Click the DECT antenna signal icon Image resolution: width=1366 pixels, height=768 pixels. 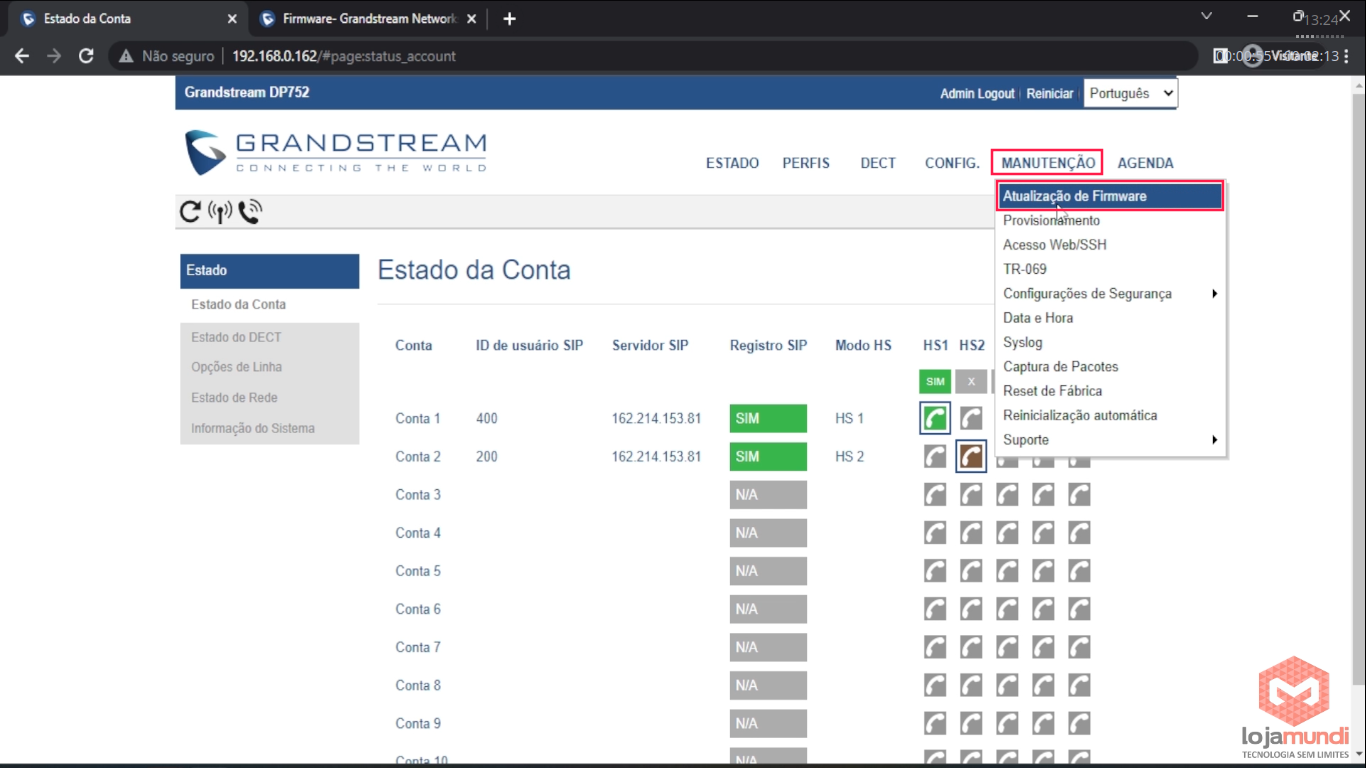click(220, 212)
